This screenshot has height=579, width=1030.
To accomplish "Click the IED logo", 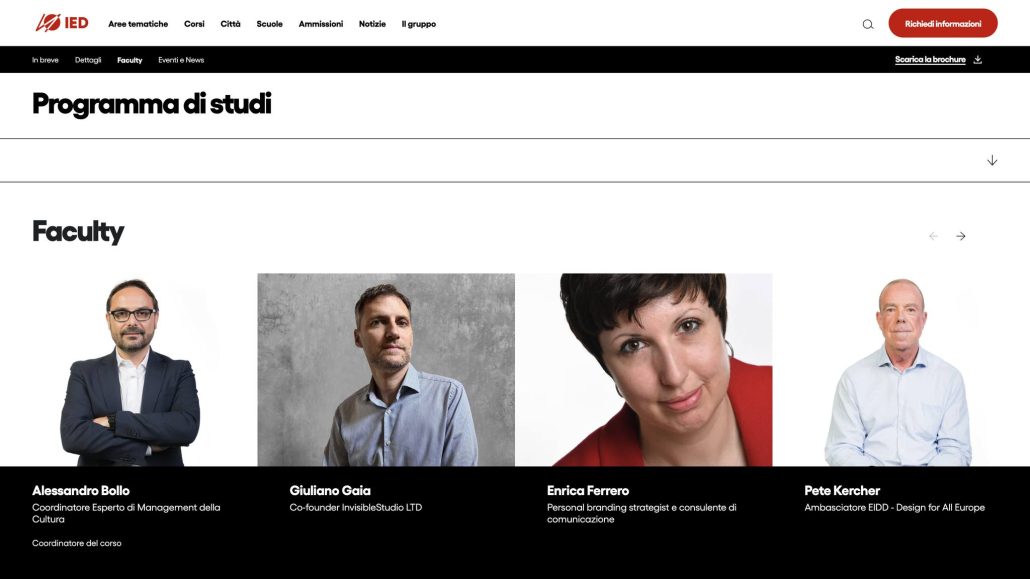I will [x=62, y=23].
